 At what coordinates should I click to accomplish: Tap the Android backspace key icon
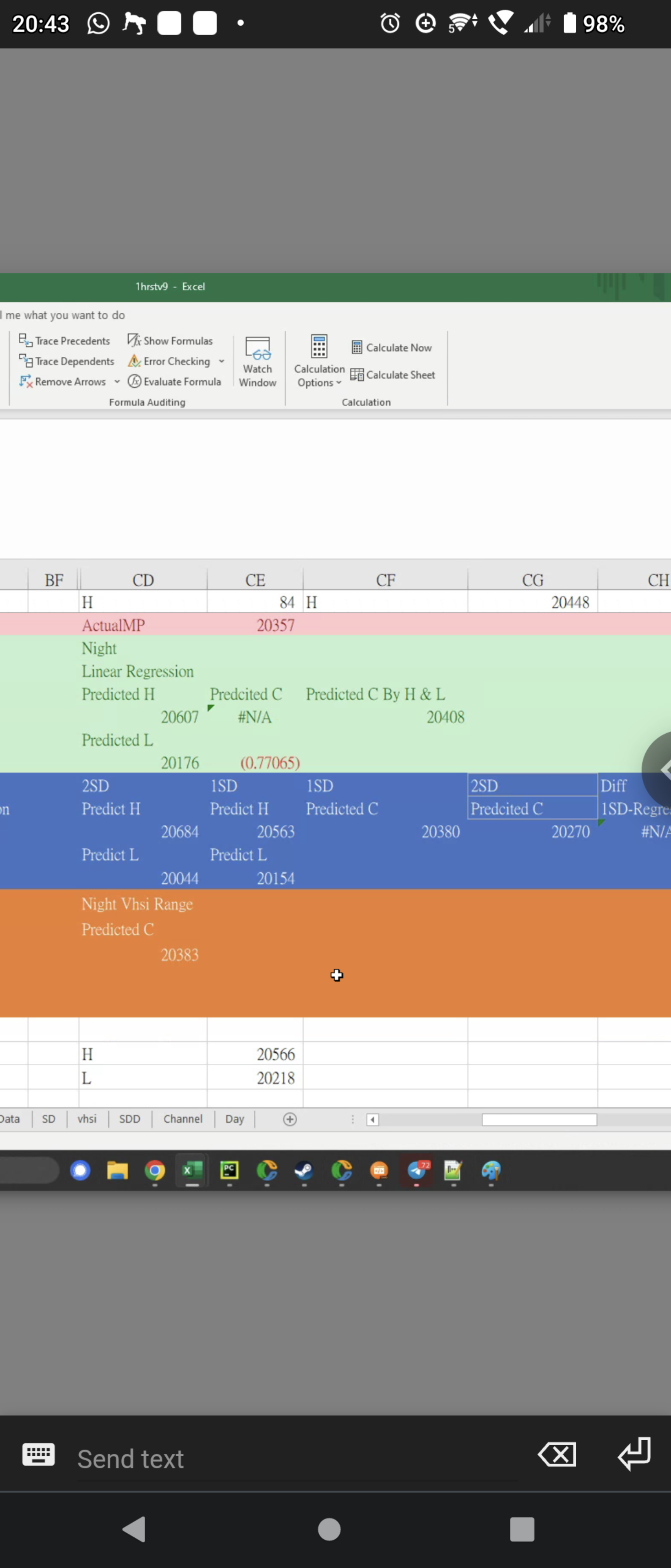pyautogui.click(x=557, y=1455)
